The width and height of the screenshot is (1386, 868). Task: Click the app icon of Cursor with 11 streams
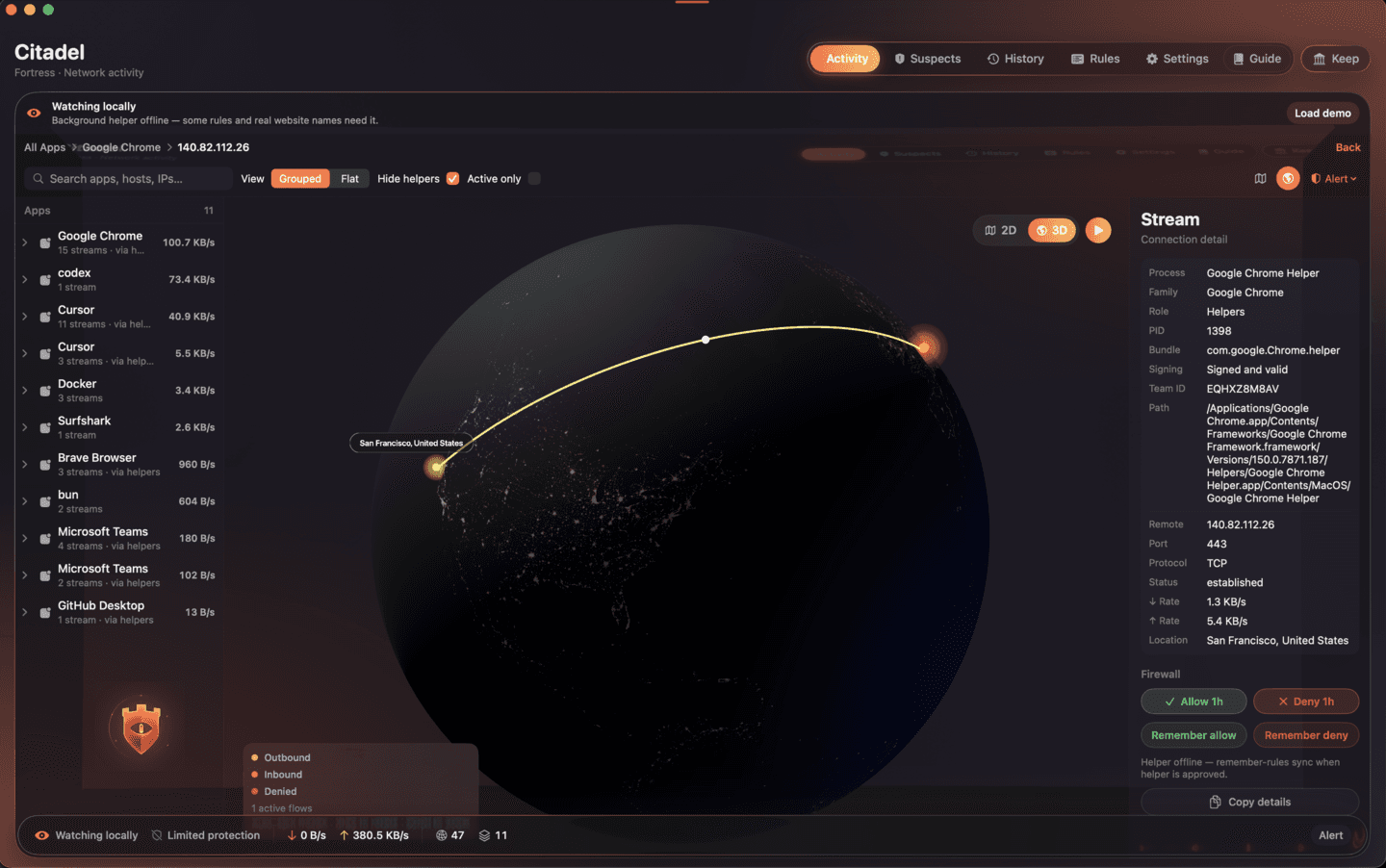45,317
